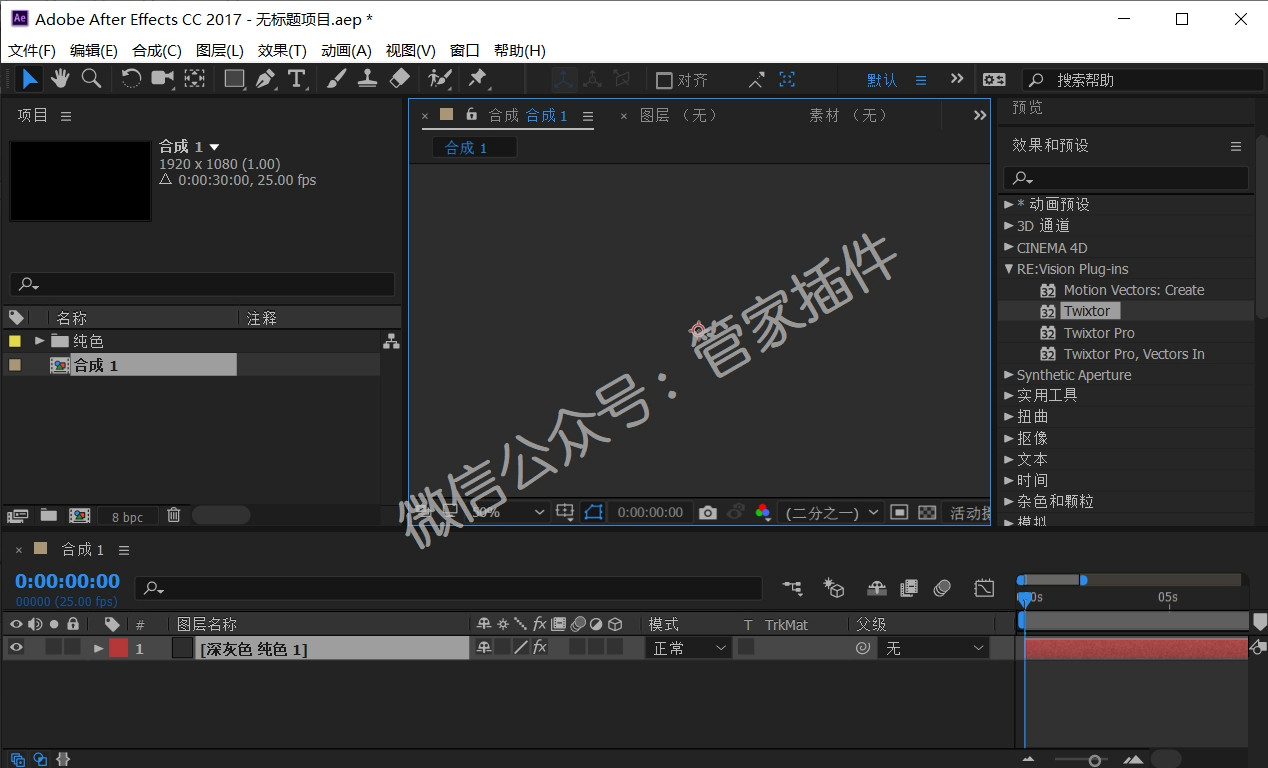Select the Unified Camera tool
Screen dimensions: 1268x768
[x=162, y=79]
